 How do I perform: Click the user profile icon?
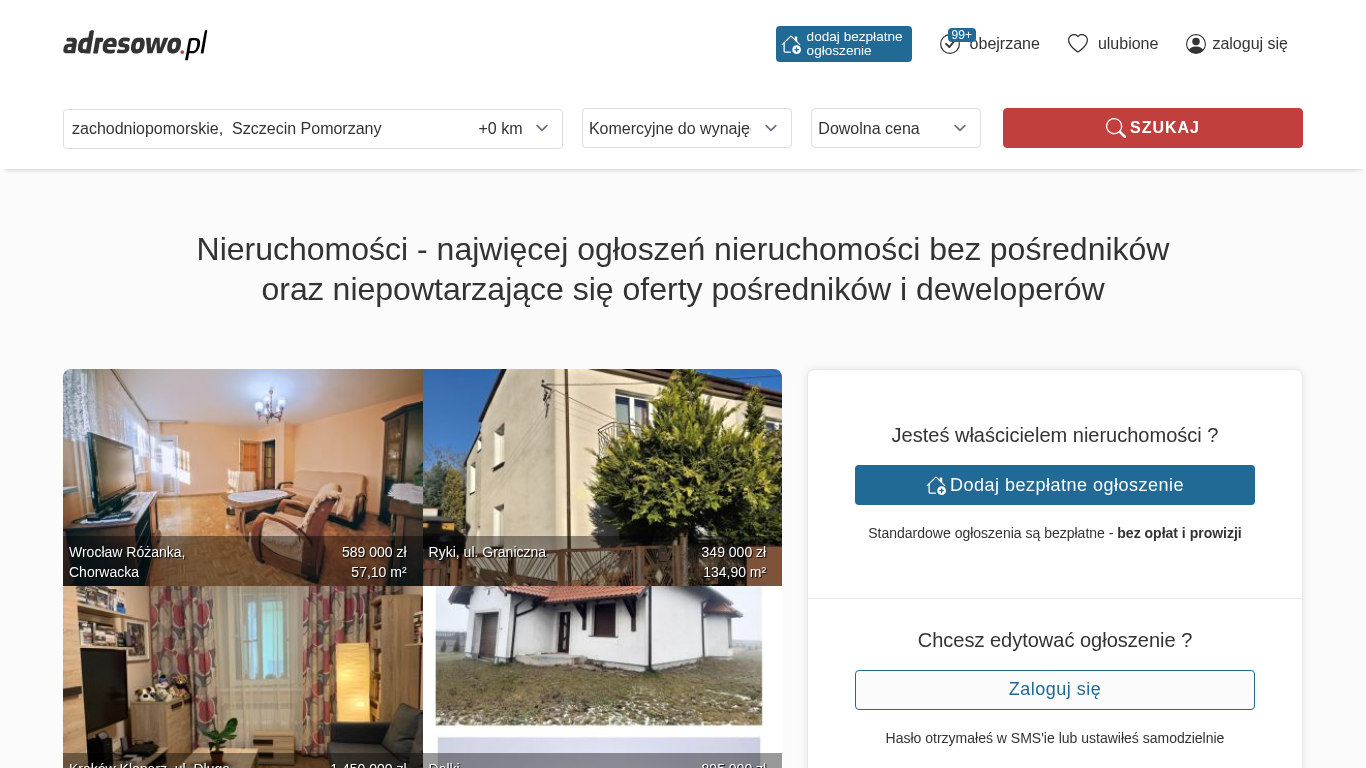point(1195,44)
